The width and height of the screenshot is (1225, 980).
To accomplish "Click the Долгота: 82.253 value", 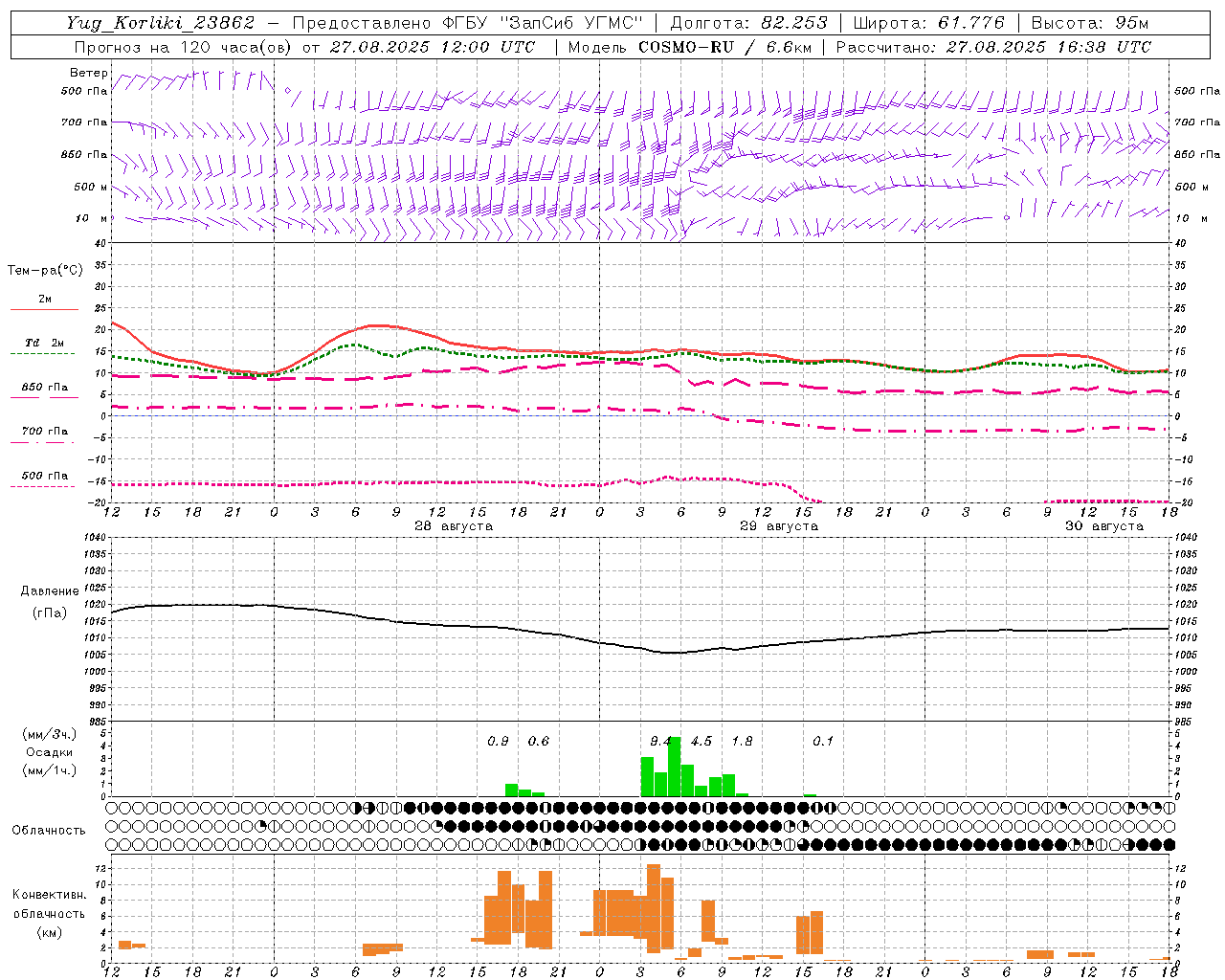I will (750, 23).
